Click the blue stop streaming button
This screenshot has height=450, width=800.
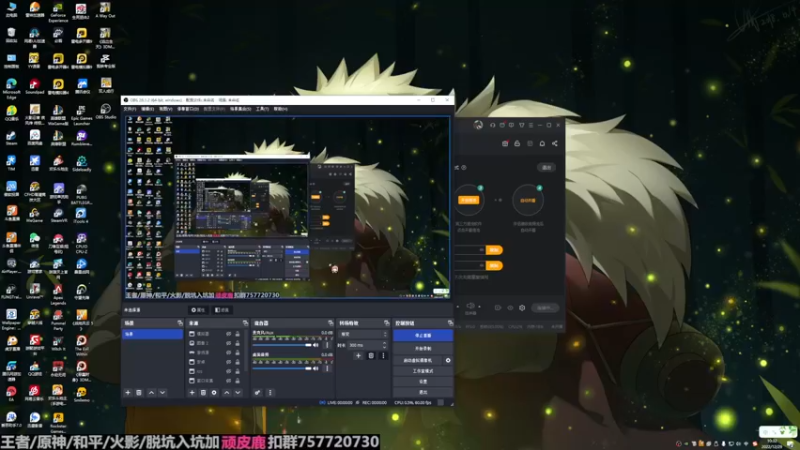423,335
